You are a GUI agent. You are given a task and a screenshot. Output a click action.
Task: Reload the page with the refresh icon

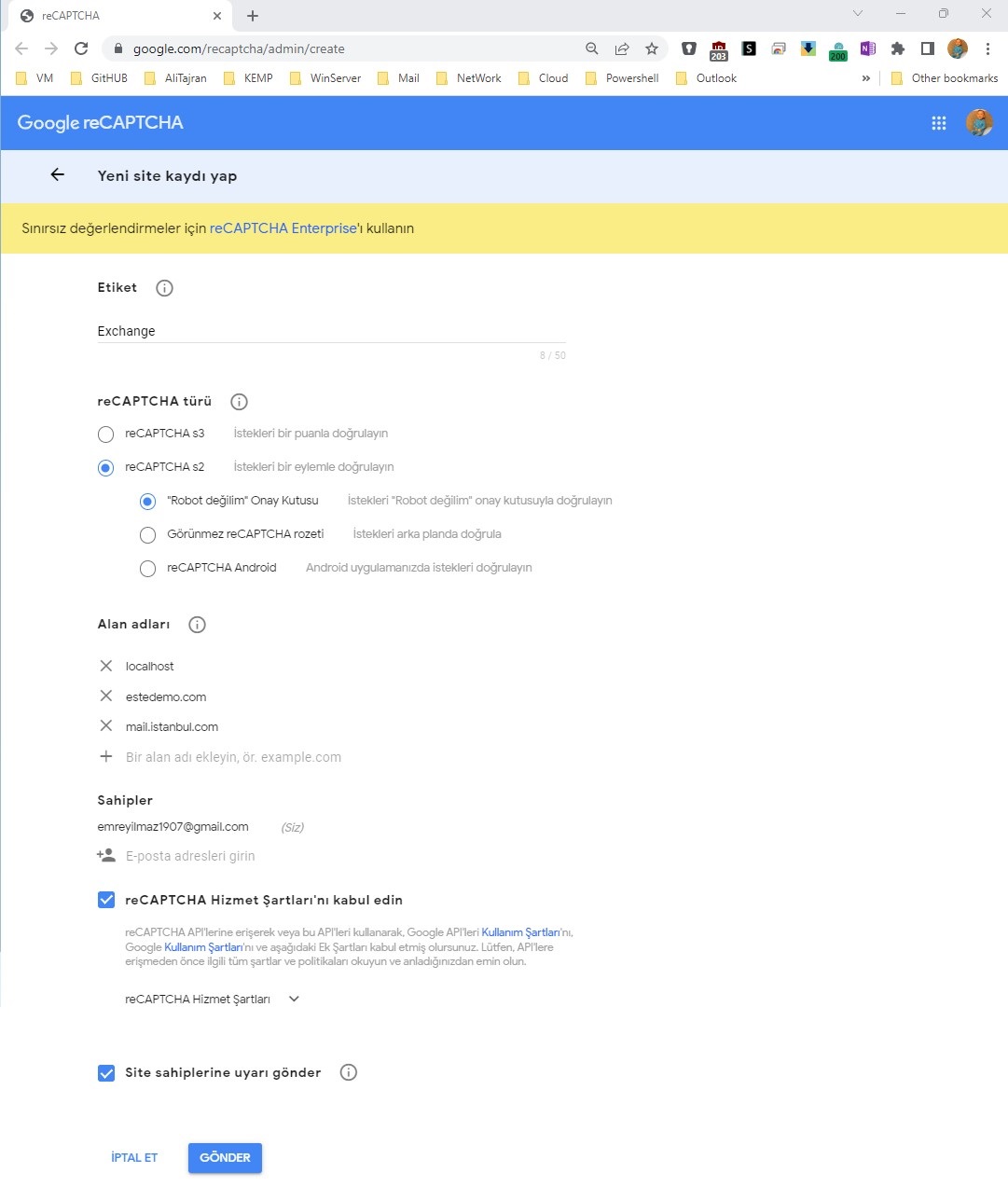point(81,48)
